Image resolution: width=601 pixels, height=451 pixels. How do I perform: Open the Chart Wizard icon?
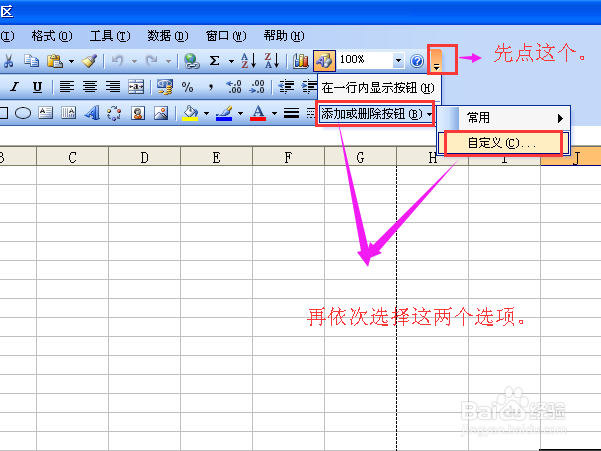coord(300,61)
